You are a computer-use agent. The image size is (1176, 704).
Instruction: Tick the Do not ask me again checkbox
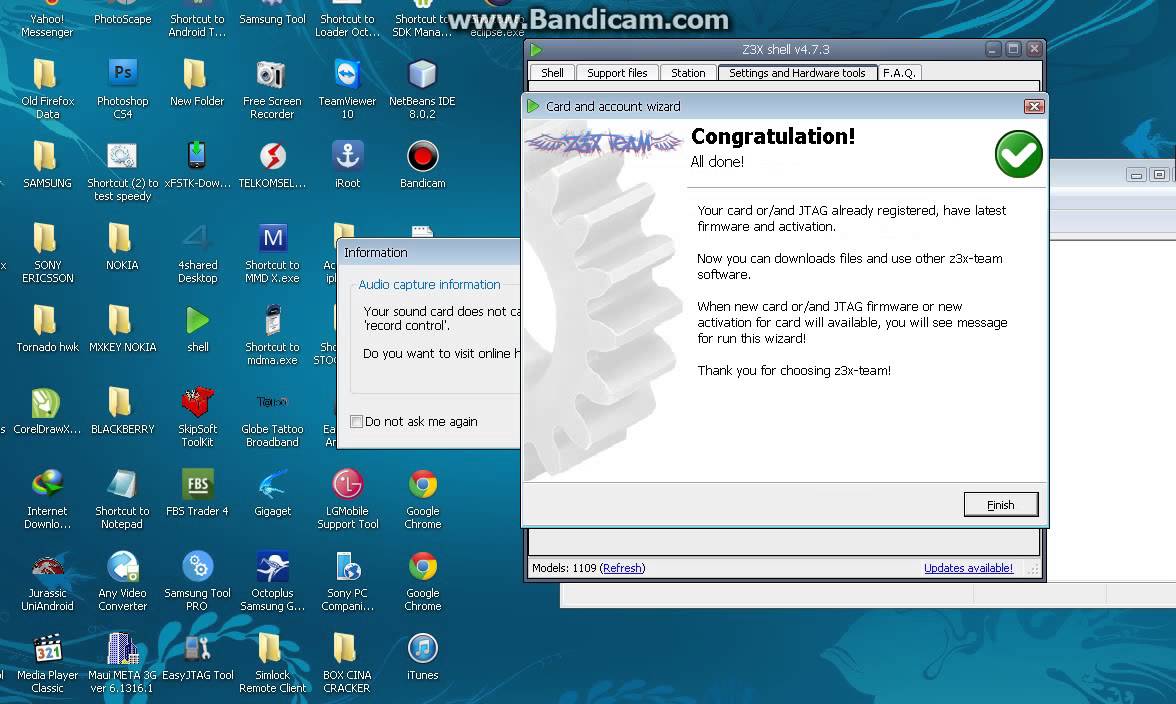[x=357, y=421]
